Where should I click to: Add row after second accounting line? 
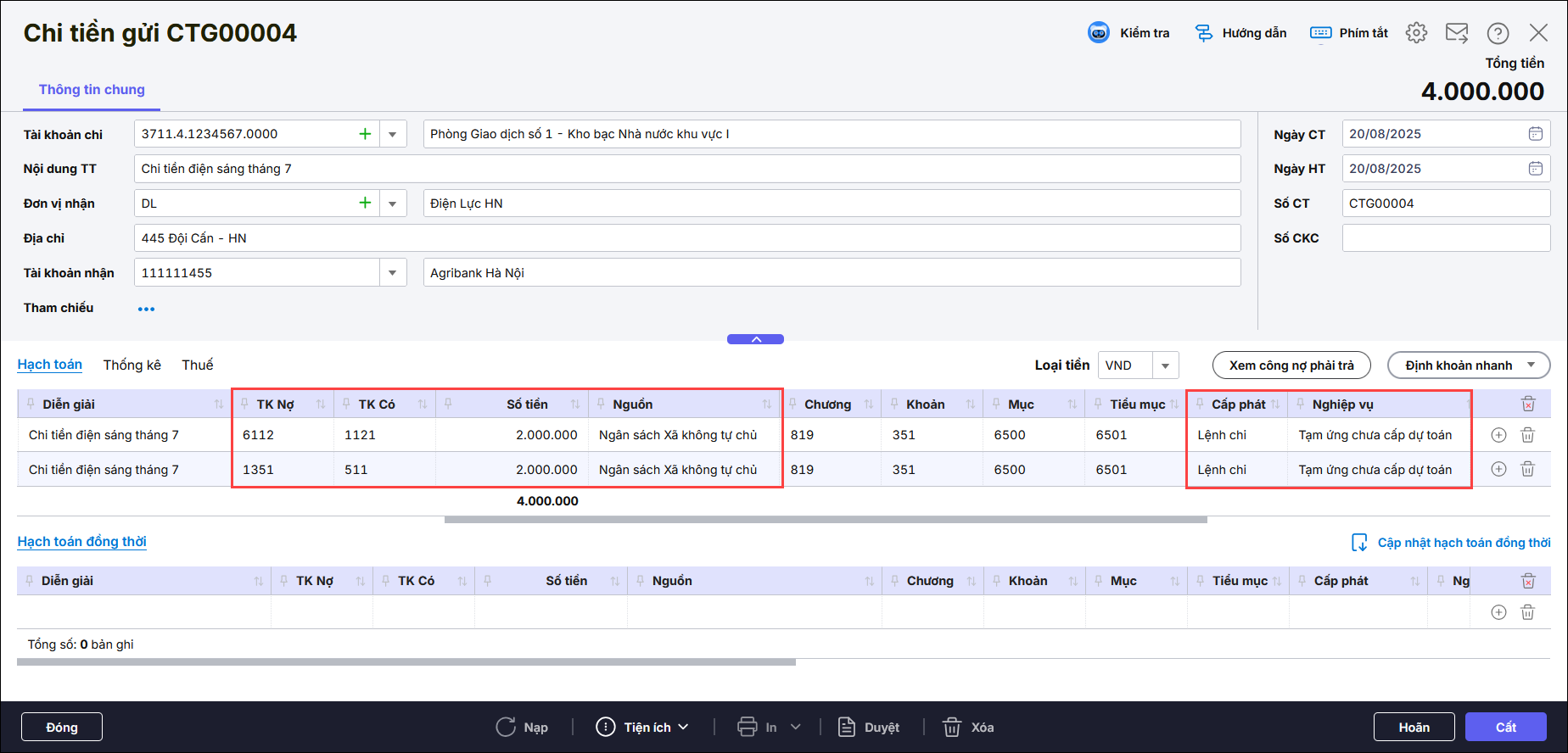point(1499,470)
